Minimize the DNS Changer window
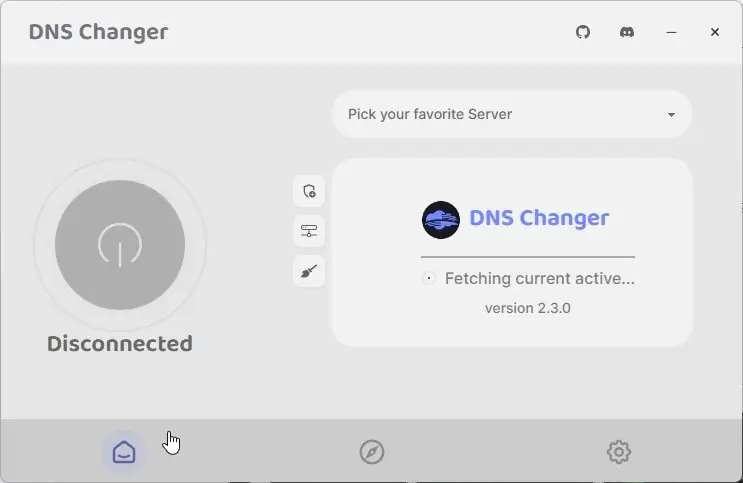 point(671,32)
